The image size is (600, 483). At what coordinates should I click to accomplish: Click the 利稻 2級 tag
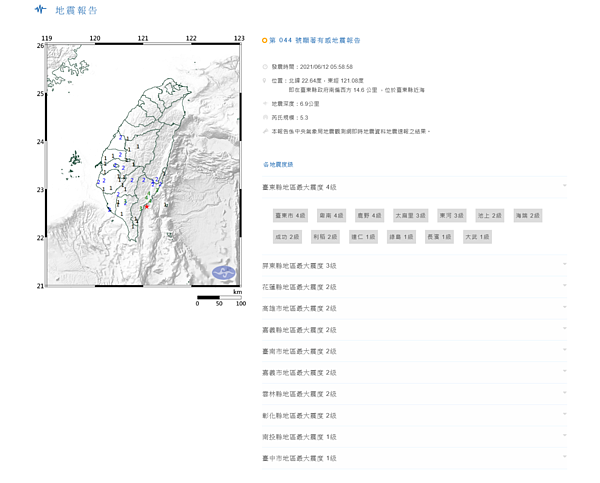tap(325, 237)
